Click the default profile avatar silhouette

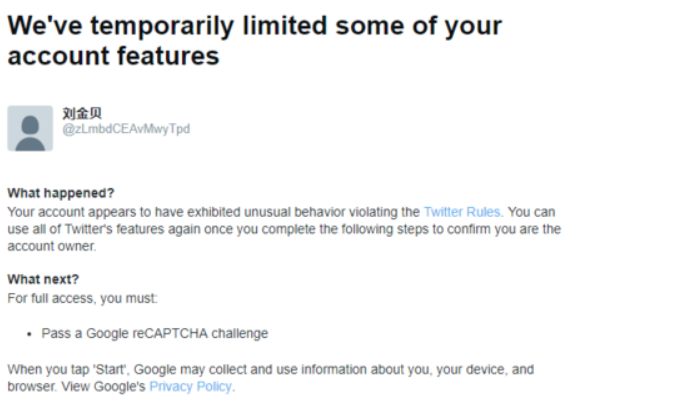30,128
